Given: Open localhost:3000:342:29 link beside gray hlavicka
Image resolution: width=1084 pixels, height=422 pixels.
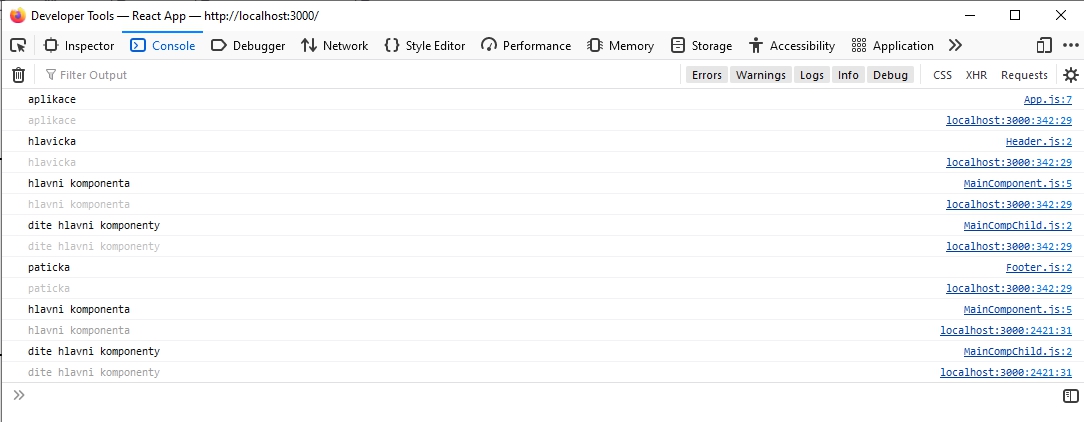Looking at the screenshot, I should (1009, 163).
